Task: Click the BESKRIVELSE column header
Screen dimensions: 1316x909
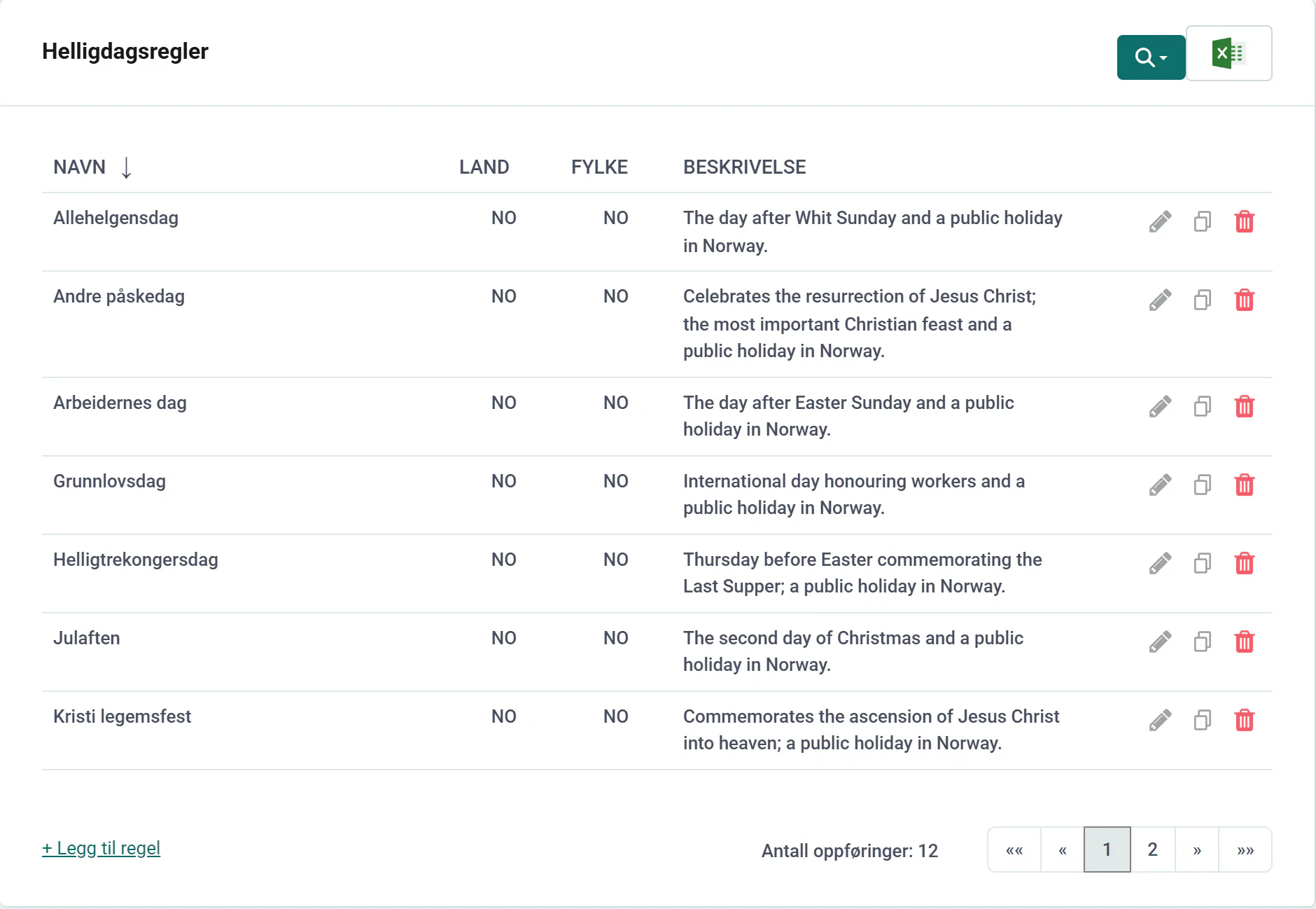Action: pos(744,167)
